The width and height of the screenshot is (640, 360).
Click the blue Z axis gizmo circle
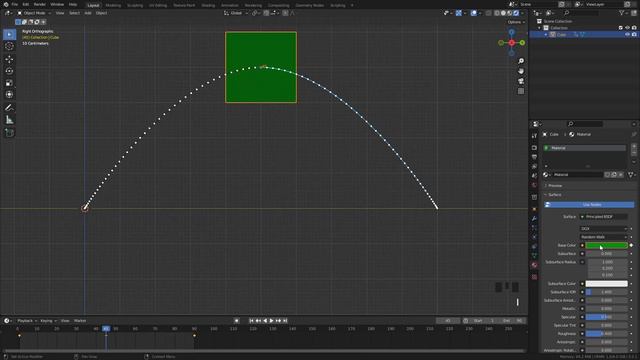tap(511, 32)
